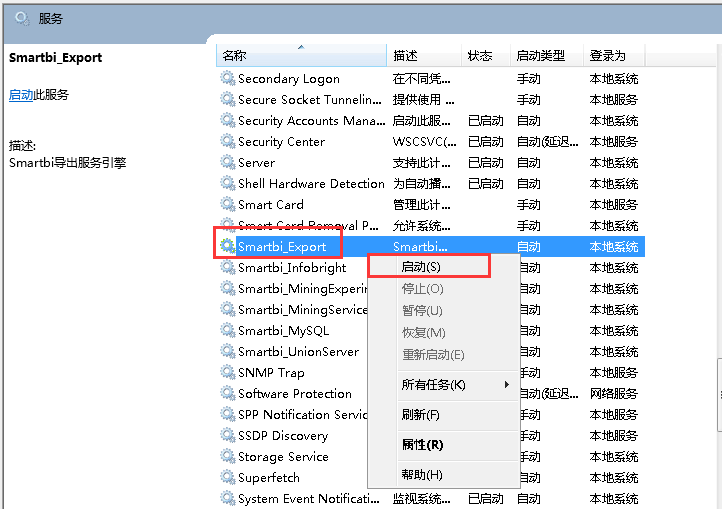
Task: Select the SSDP Discovery service
Action: tap(283, 436)
